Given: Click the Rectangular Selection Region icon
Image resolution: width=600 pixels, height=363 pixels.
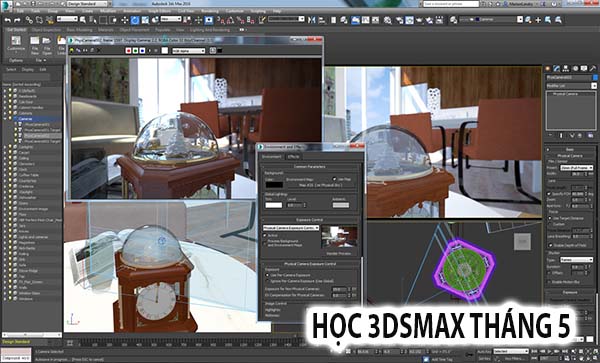Looking at the screenshot, I should (103, 20).
